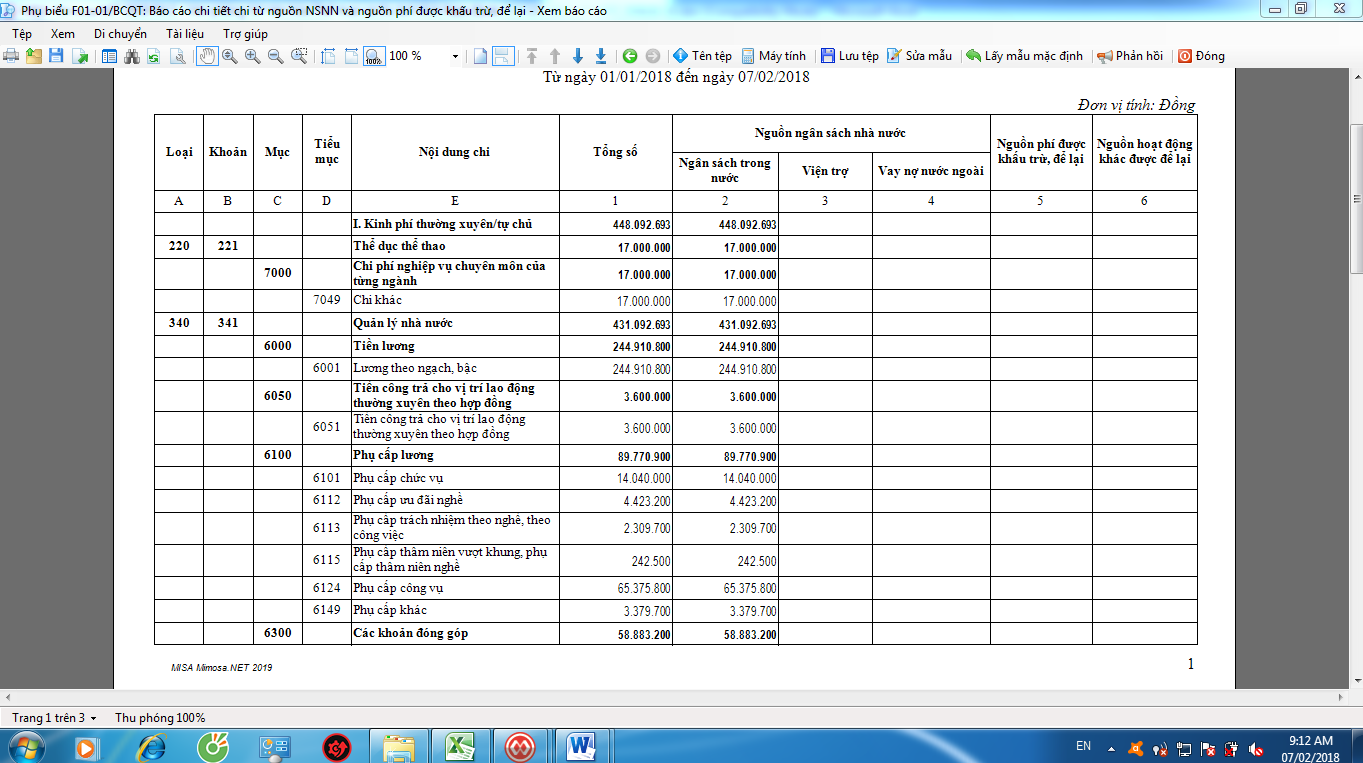Click the Zoom out minus magnifier
This screenshot has width=1363, height=763.
[275, 56]
